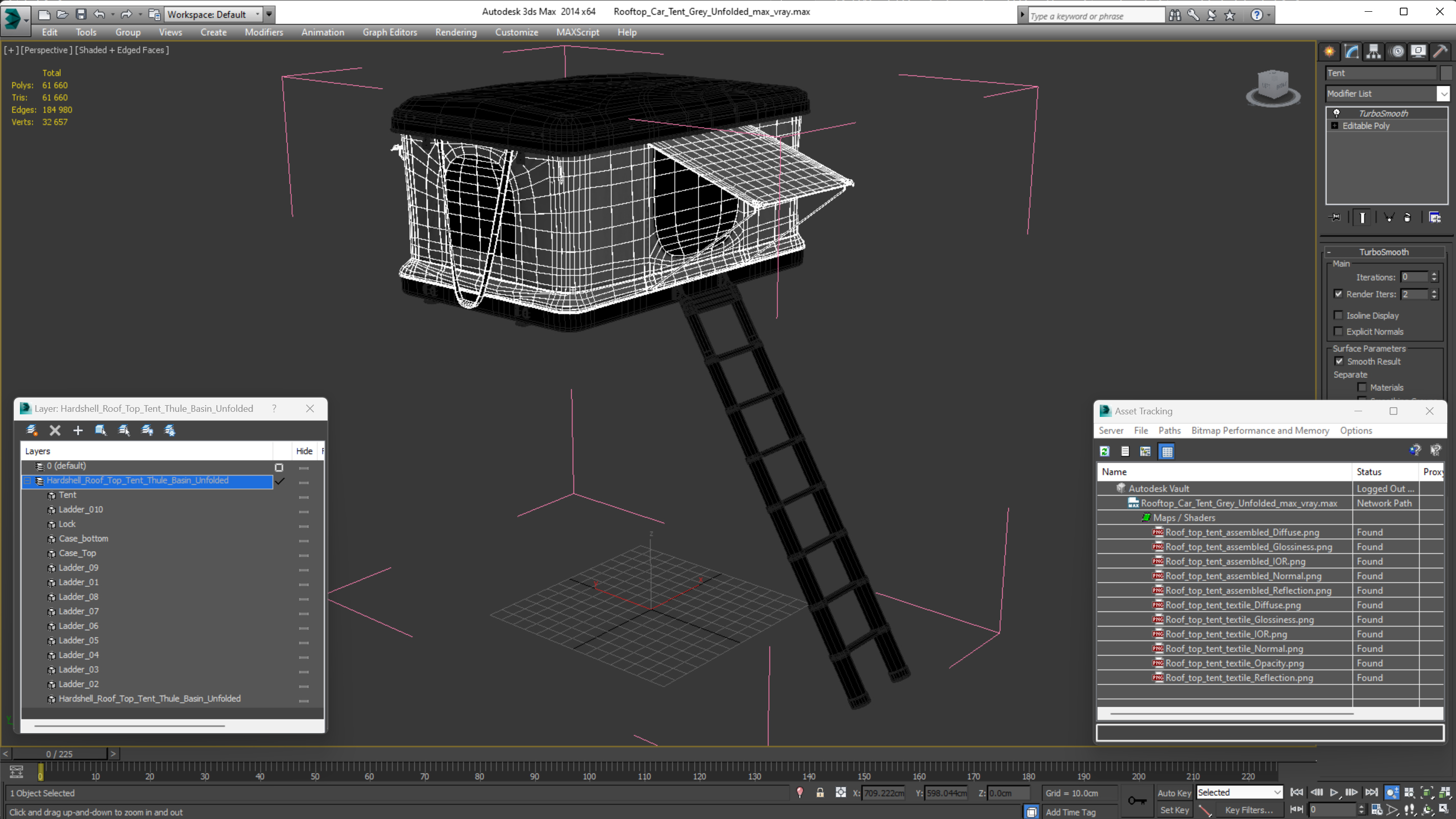Image resolution: width=1456 pixels, height=819 pixels.
Task: Expand the Editable Poly stack entry
Action: [1335, 126]
